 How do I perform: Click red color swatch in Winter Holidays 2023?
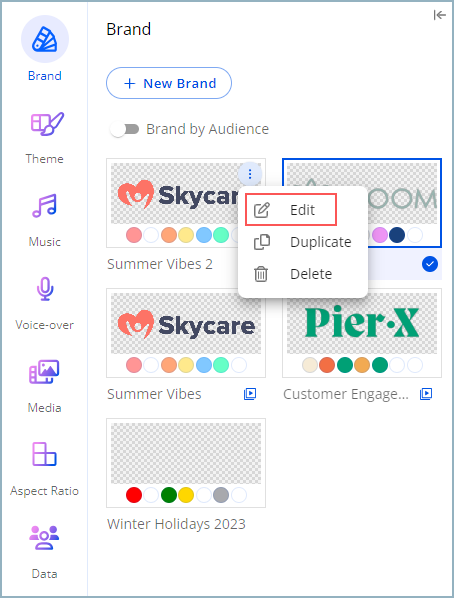coord(134,495)
